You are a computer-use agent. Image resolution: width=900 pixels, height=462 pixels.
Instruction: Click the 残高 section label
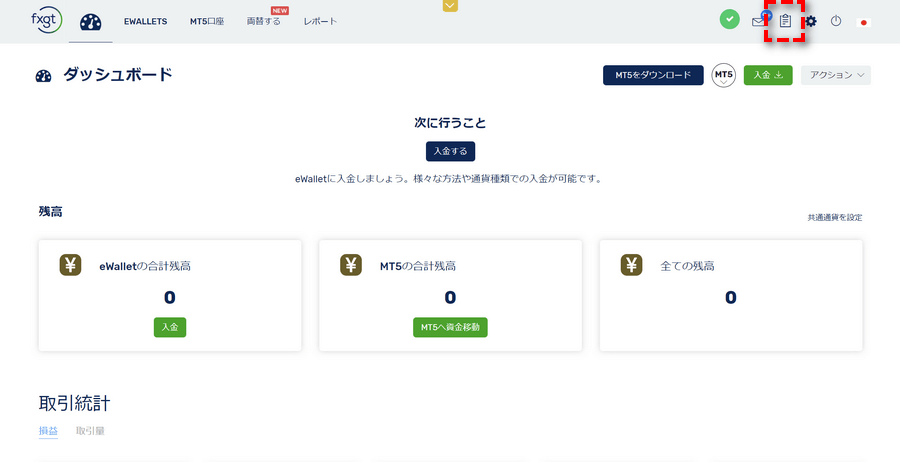51,211
